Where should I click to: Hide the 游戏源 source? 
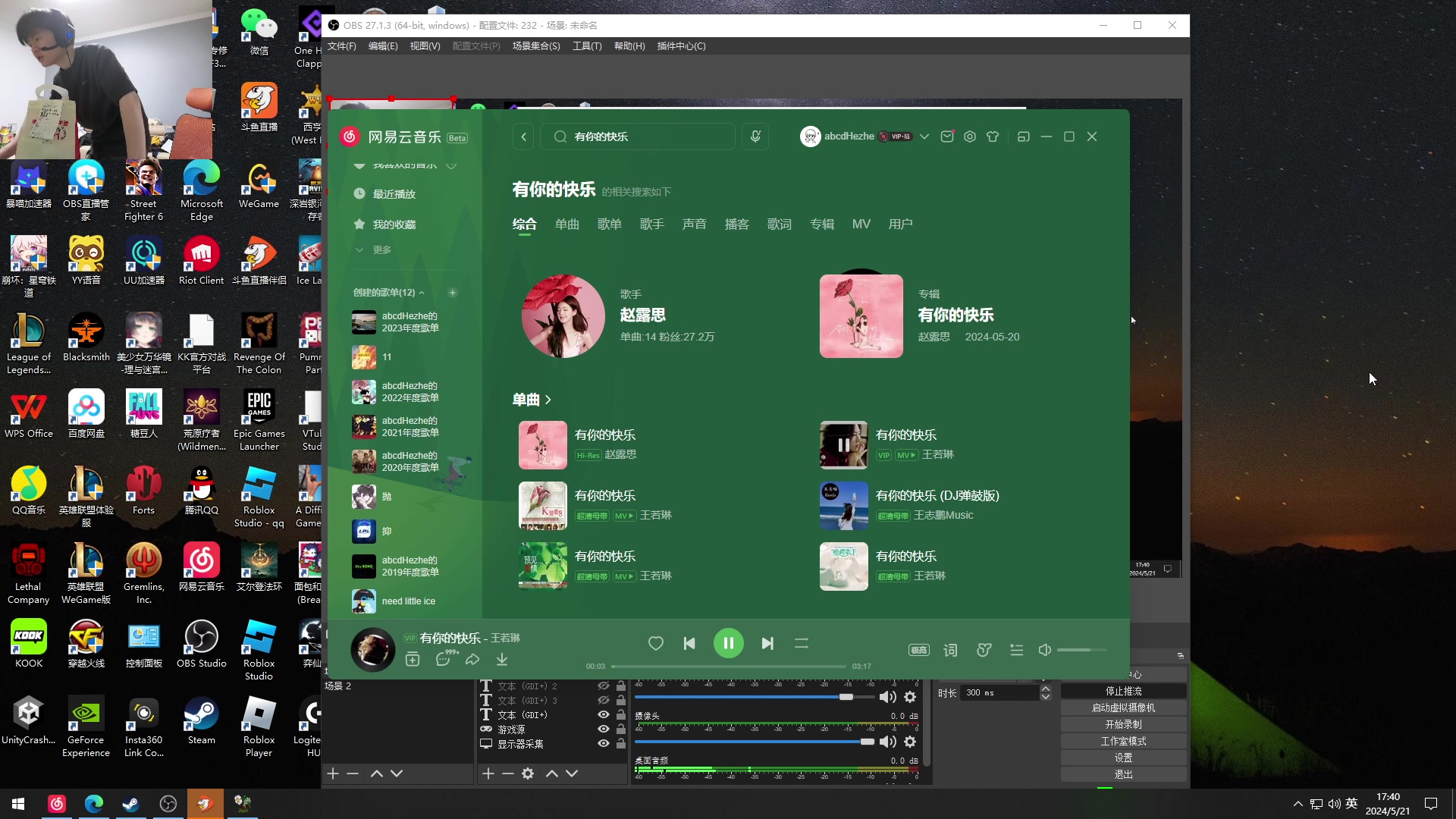click(x=604, y=730)
